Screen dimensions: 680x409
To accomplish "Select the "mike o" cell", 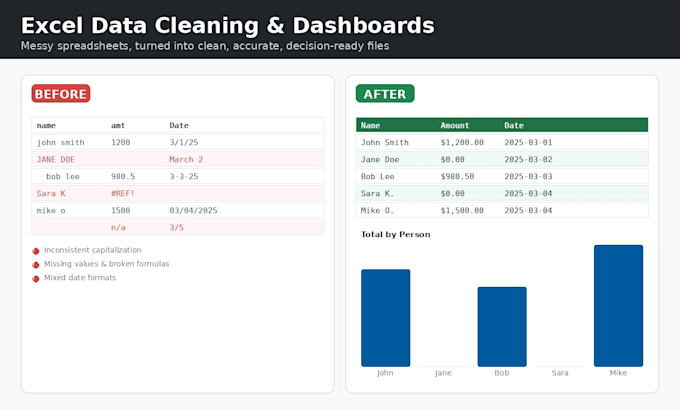I will click(51, 210).
